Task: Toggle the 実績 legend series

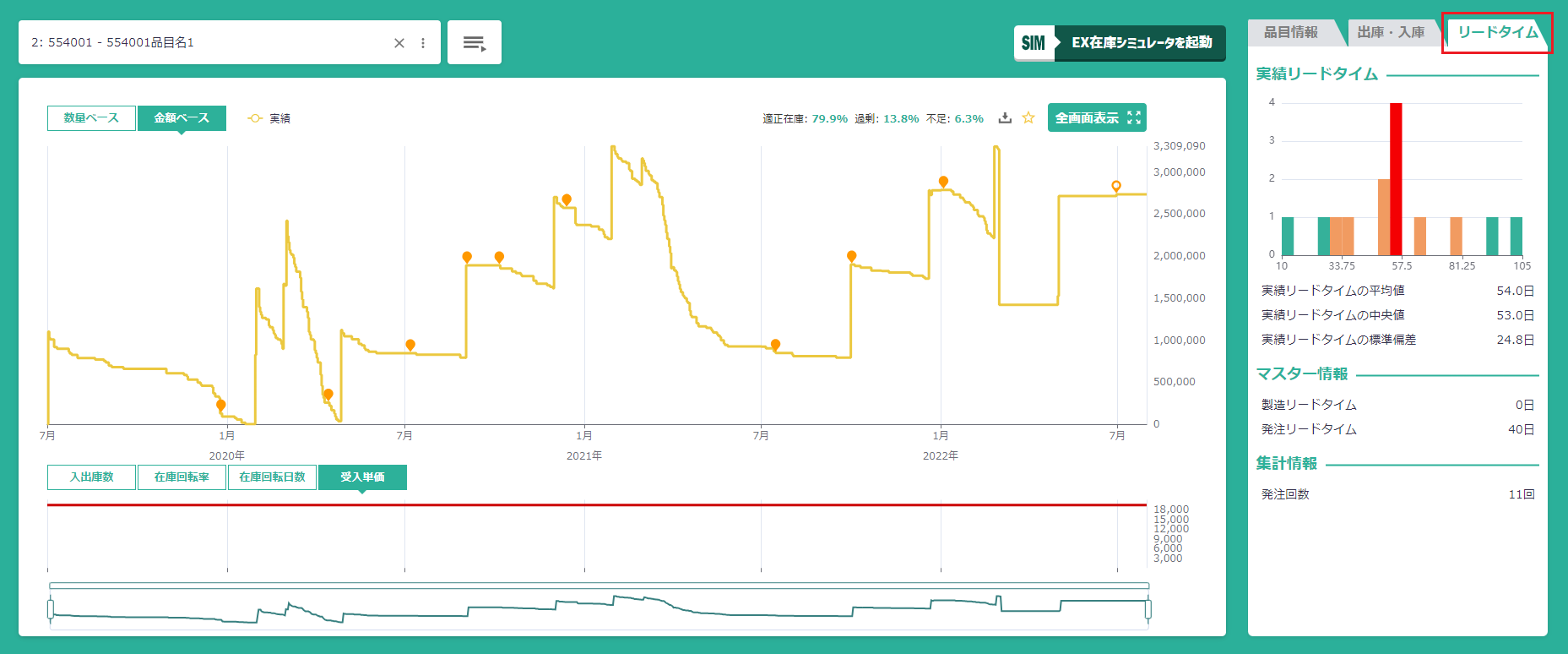Action: (269, 118)
